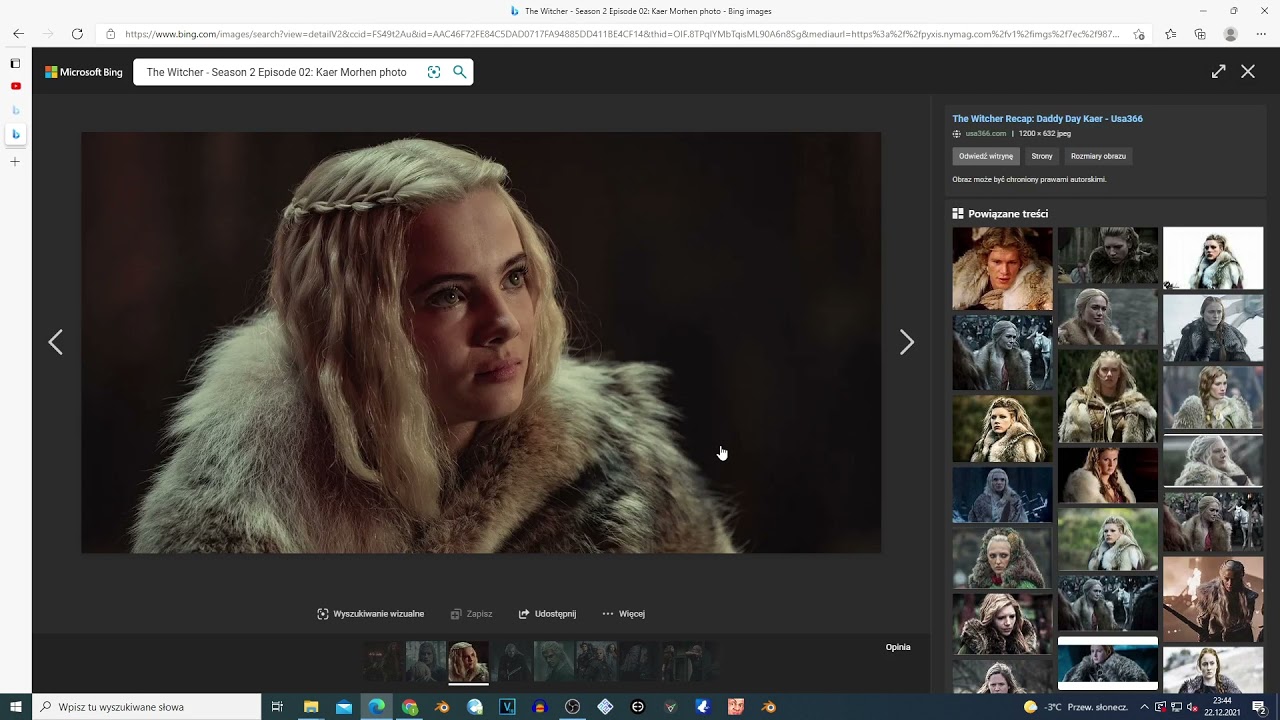Screen dimensions: 1280x720
Task: Open the vertical tabs actions icon
Action: pos(15,63)
